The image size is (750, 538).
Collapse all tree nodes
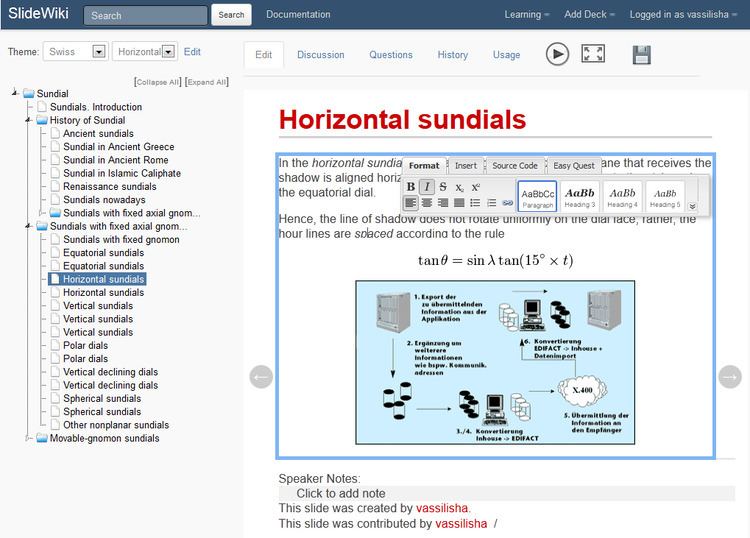pyautogui.click(x=158, y=82)
